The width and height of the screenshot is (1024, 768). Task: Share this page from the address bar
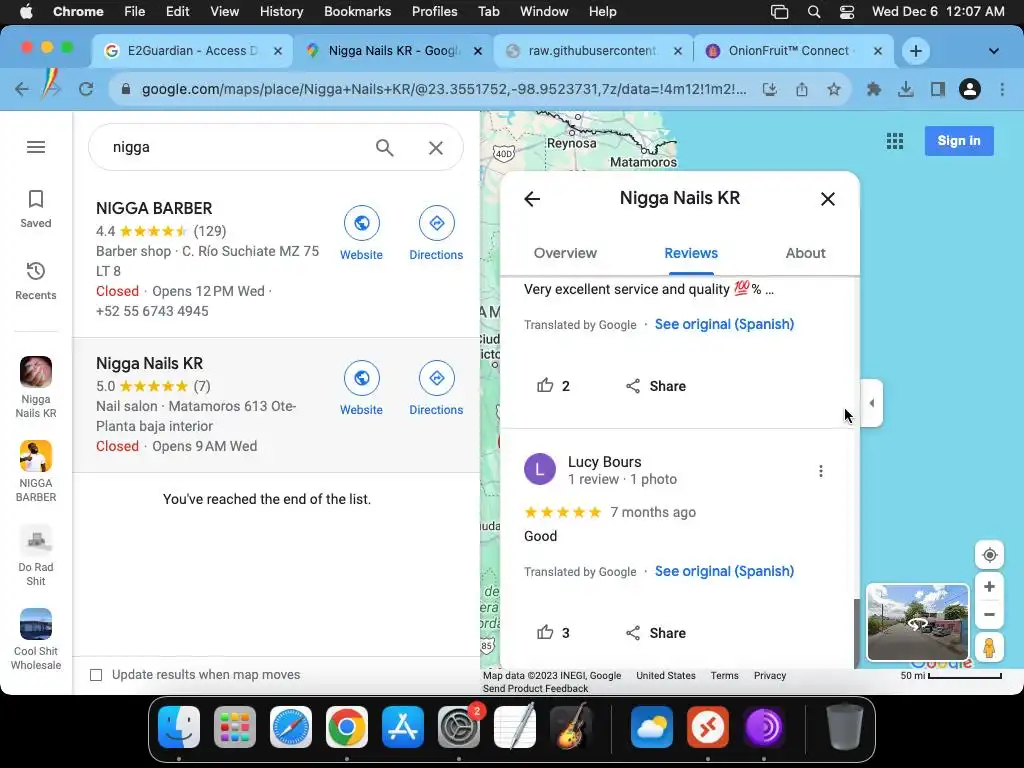point(802,89)
